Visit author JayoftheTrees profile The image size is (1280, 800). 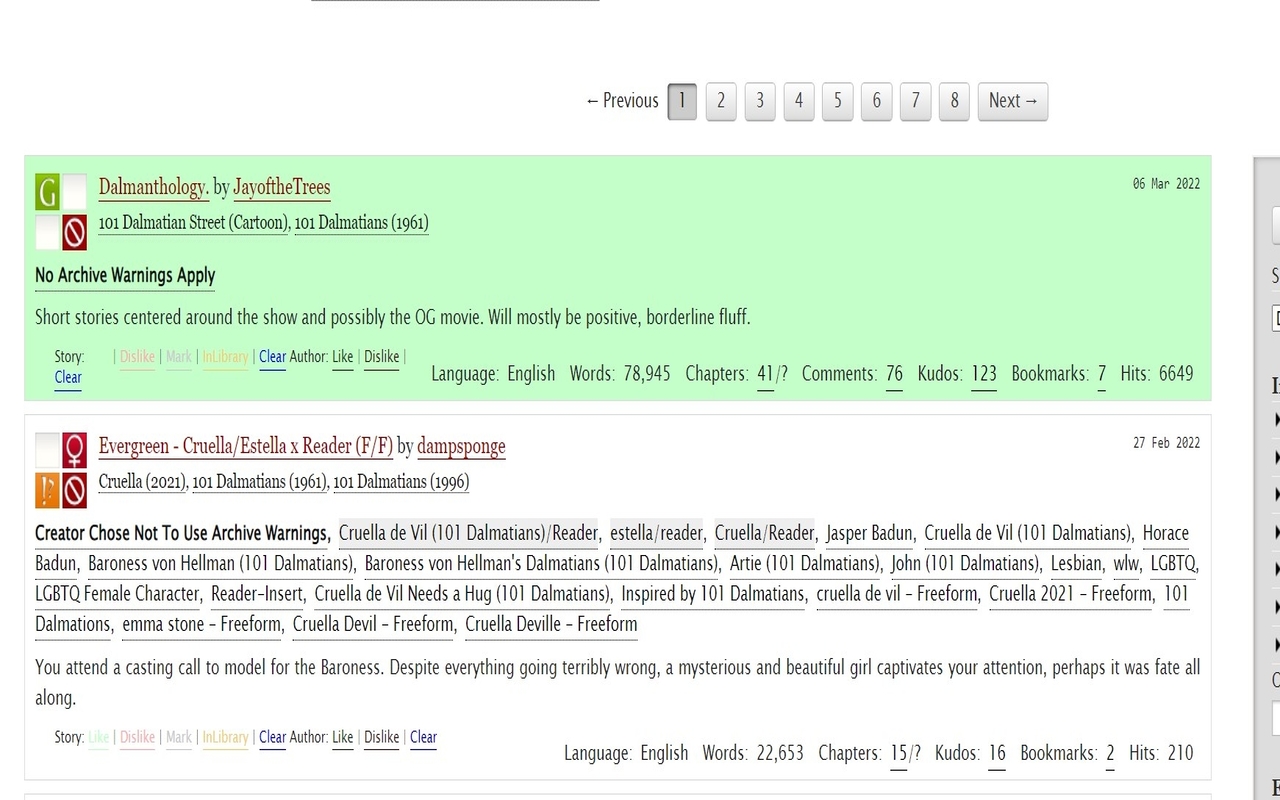[x=282, y=187]
